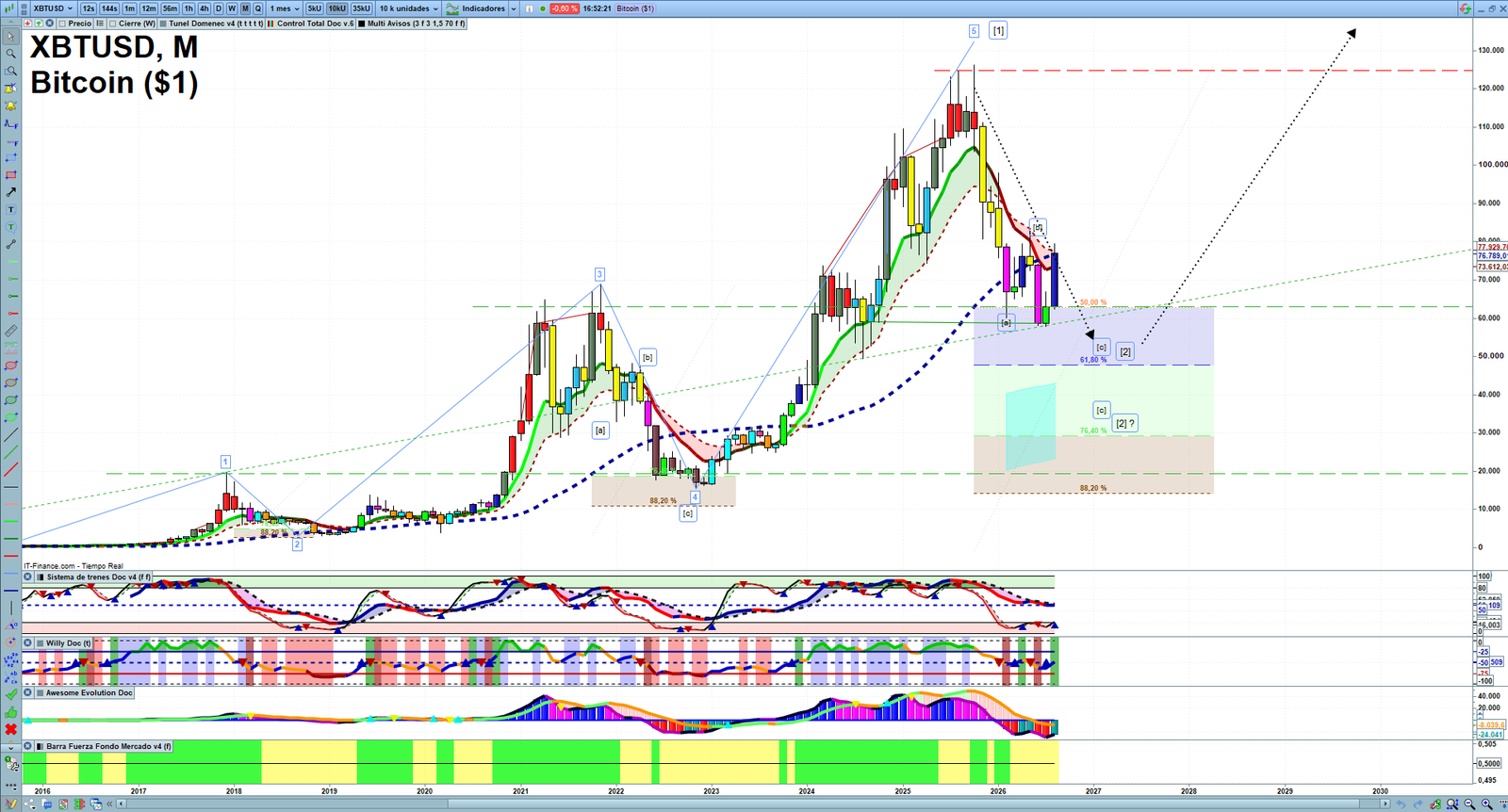
Task: Select the black arrow drawing tool
Action: click(x=10, y=192)
